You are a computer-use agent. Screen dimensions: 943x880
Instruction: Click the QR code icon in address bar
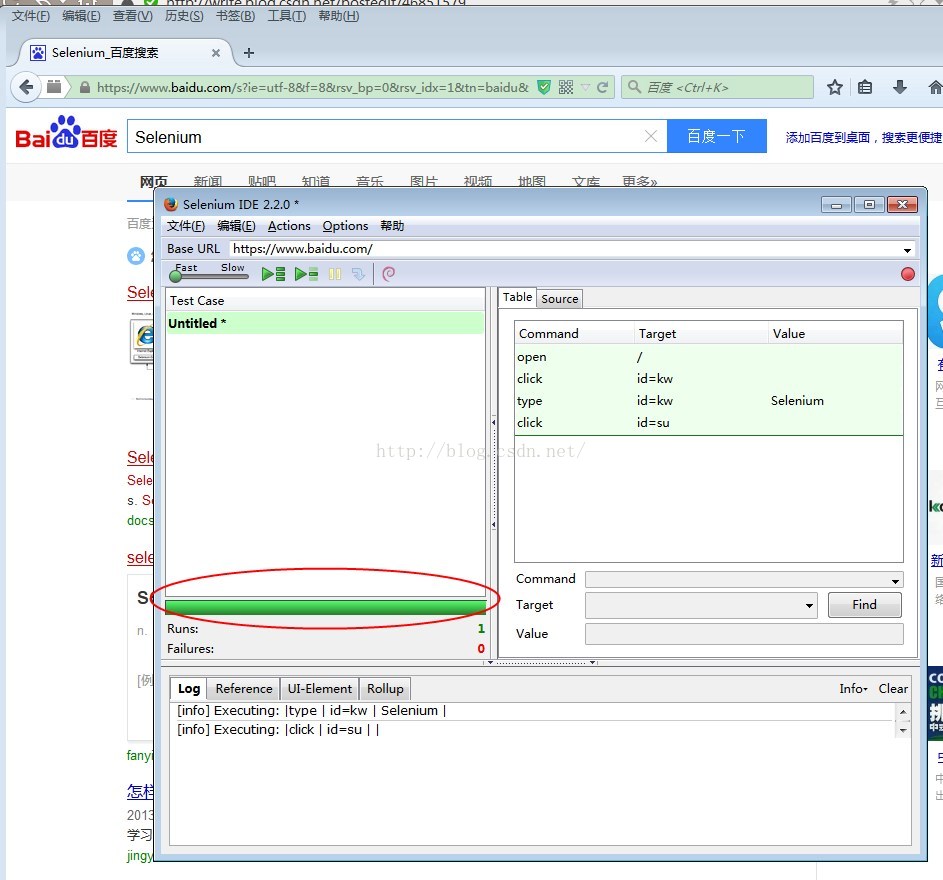tap(566, 88)
